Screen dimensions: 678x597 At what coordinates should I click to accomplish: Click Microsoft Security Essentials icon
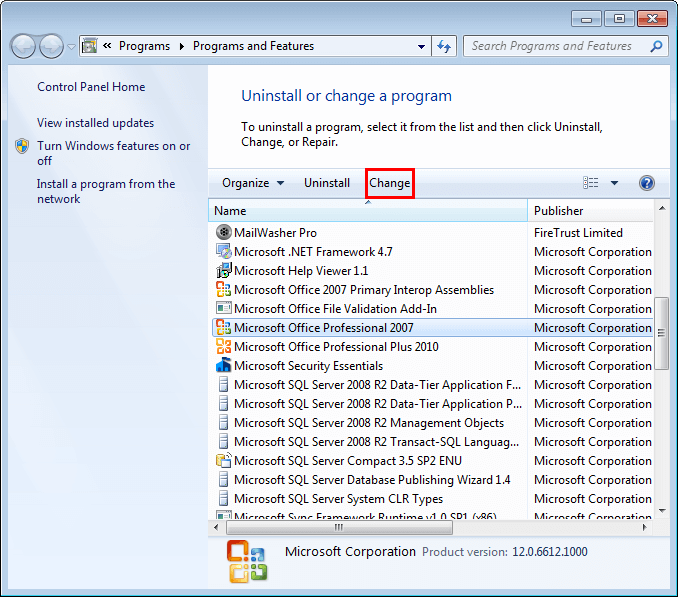(x=224, y=365)
